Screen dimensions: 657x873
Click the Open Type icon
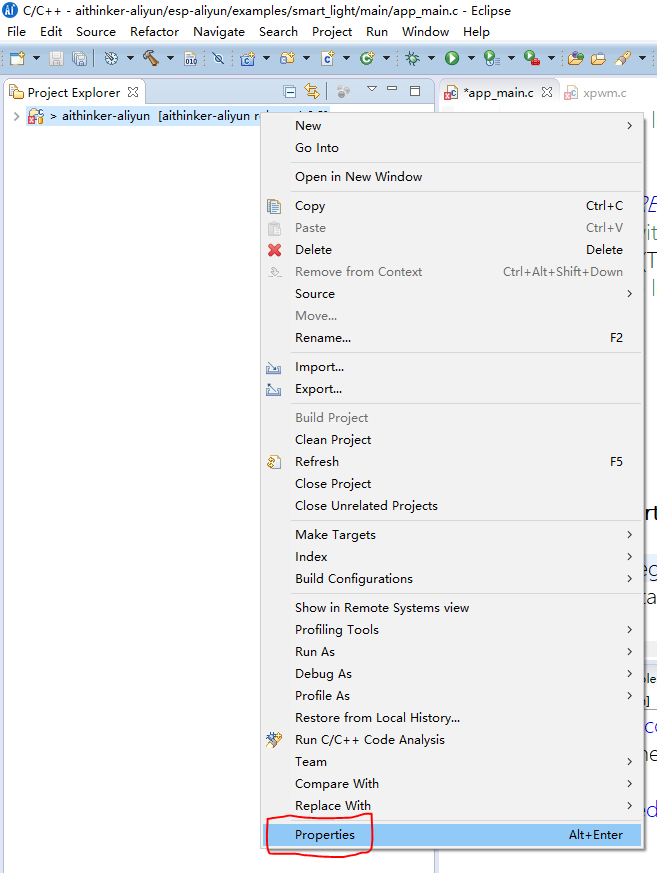coord(576,58)
